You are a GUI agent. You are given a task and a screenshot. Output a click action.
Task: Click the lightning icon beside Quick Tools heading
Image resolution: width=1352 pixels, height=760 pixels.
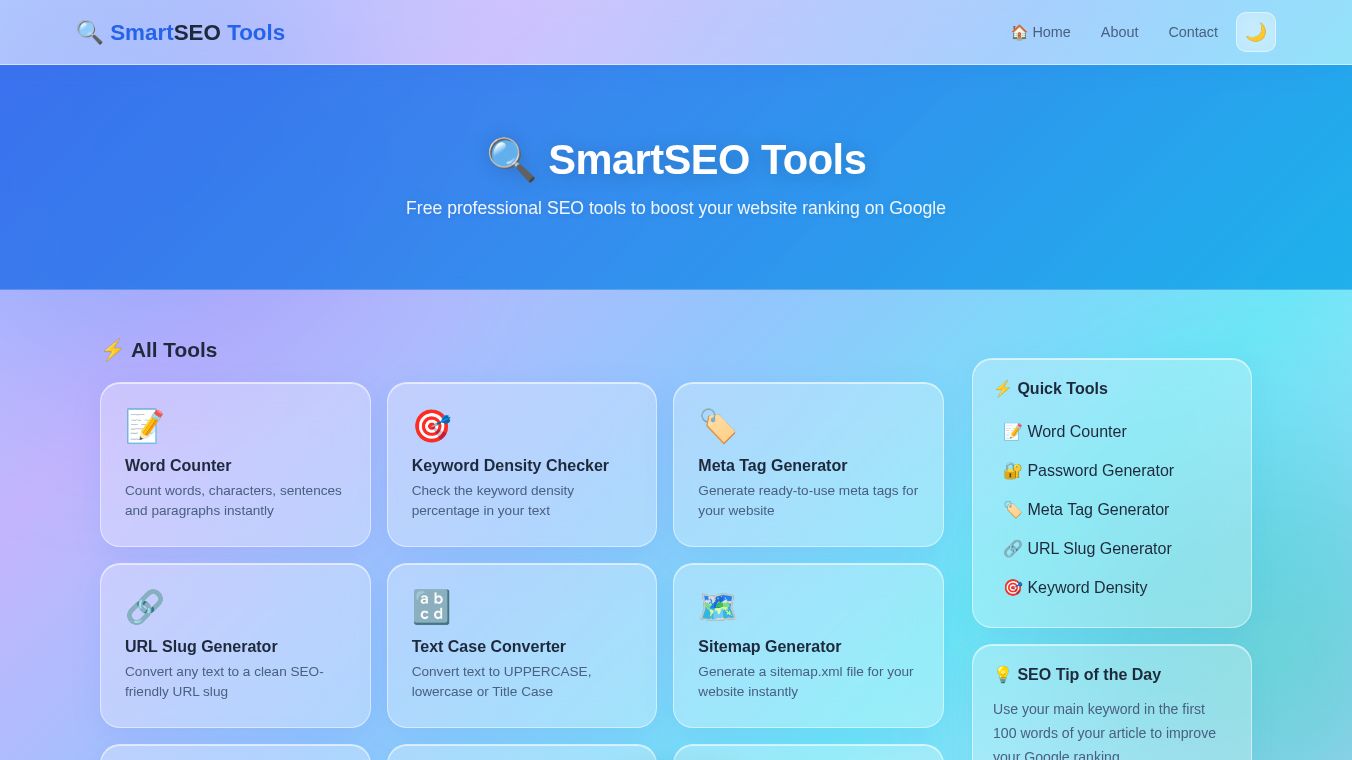click(1003, 389)
